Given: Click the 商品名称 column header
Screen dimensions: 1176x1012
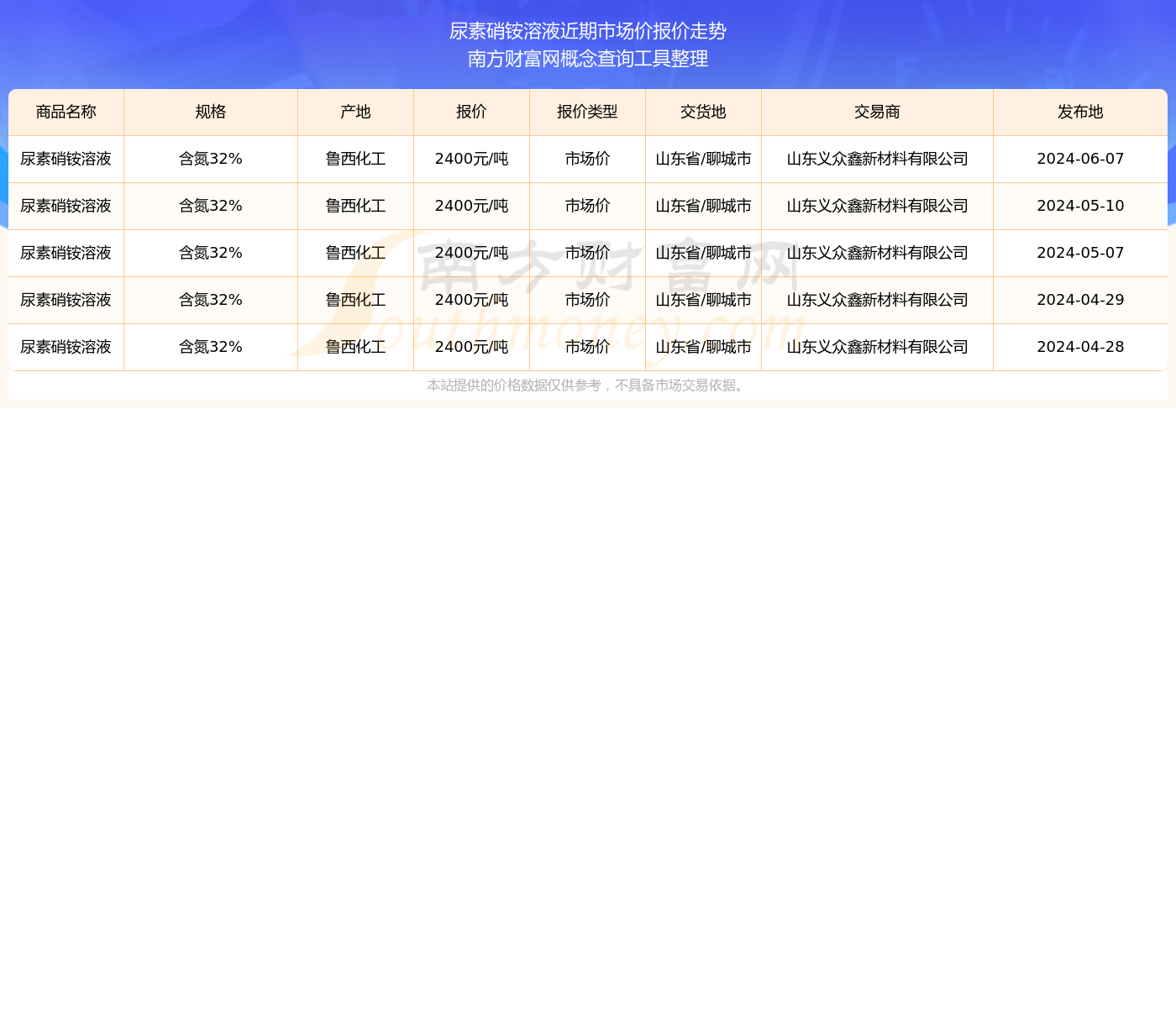Looking at the screenshot, I should point(66,113).
